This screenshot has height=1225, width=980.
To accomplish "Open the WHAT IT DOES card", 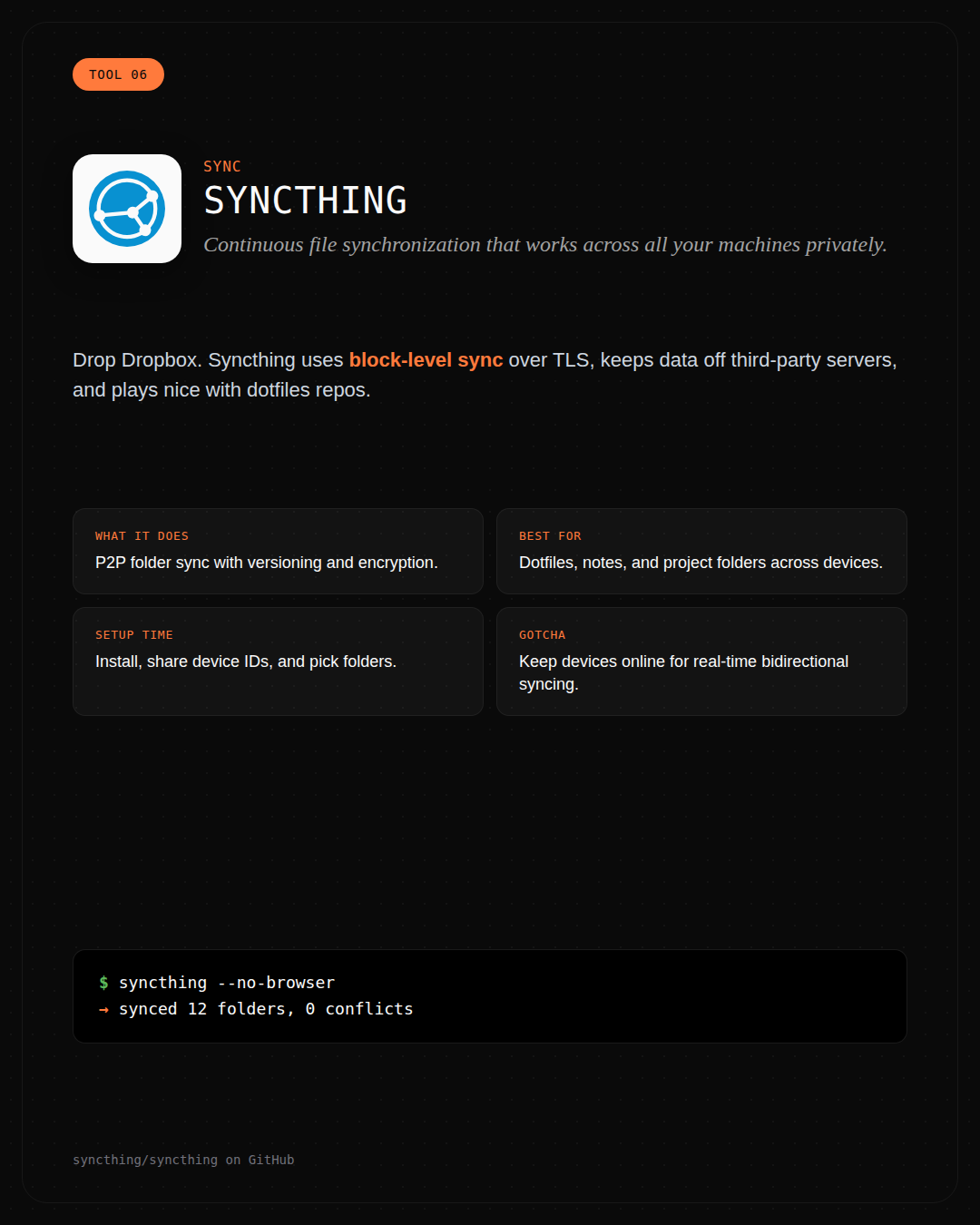I will [278, 551].
